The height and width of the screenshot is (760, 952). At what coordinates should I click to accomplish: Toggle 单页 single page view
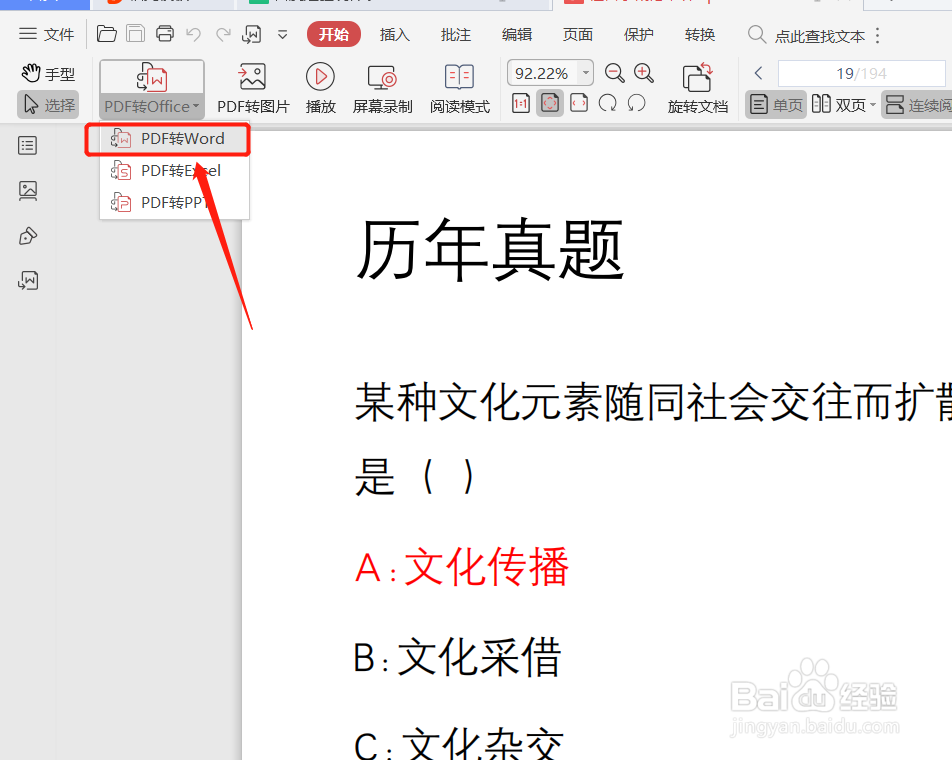click(775, 104)
